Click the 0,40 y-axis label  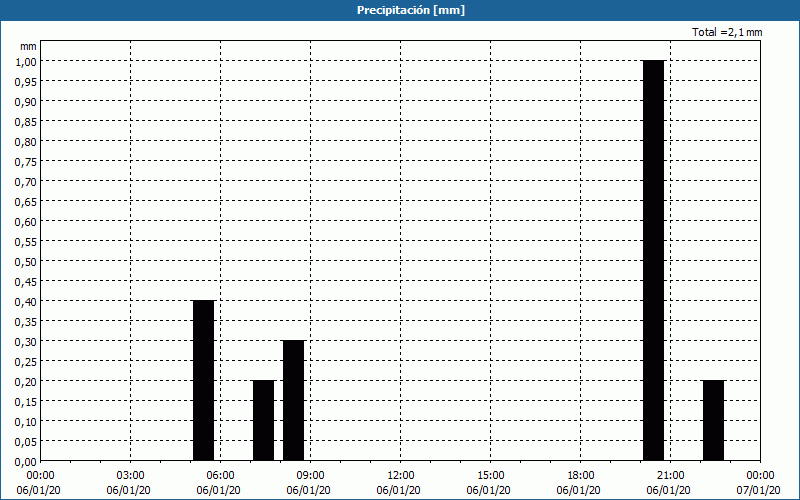coord(26,302)
